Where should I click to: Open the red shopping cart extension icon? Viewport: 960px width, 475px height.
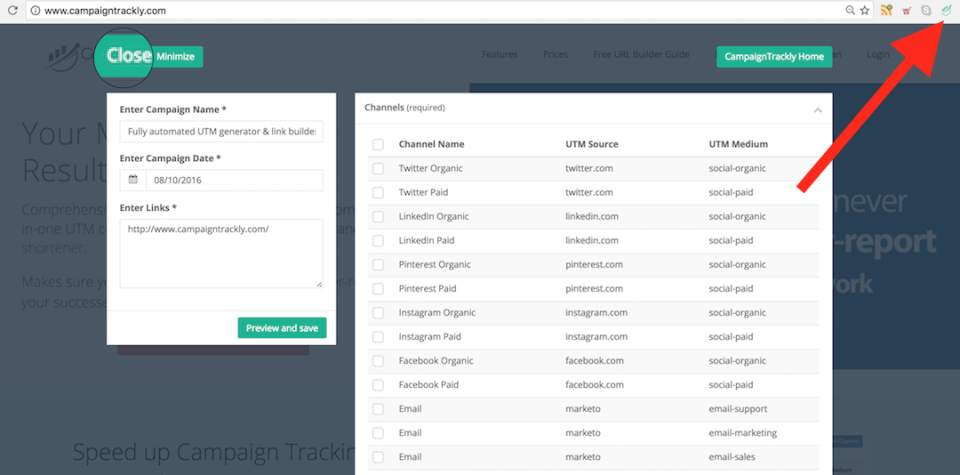[907, 10]
